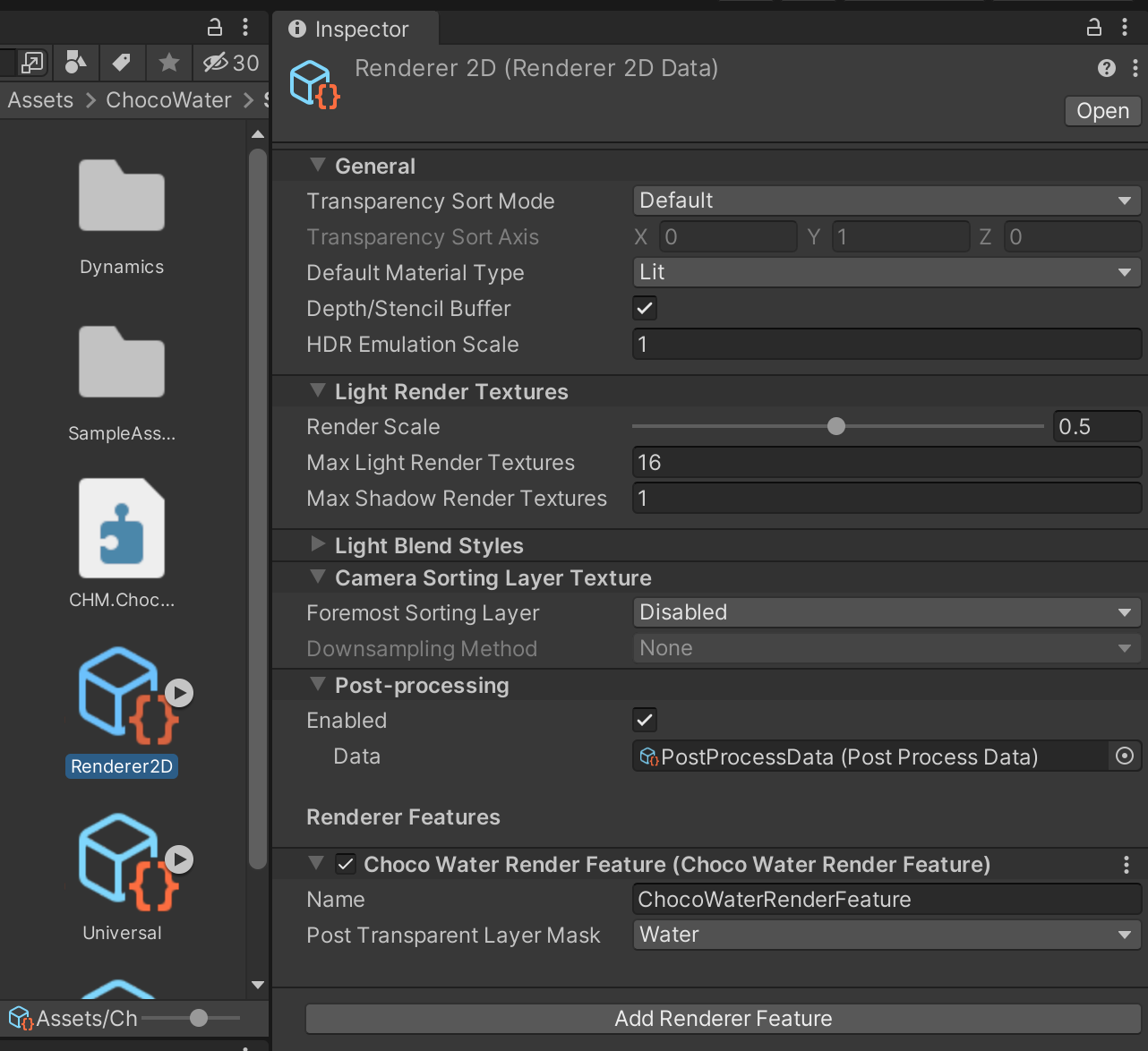The height and width of the screenshot is (1051, 1148).
Task: Open the Inspector help question mark icon
Action: (1106, 67)
